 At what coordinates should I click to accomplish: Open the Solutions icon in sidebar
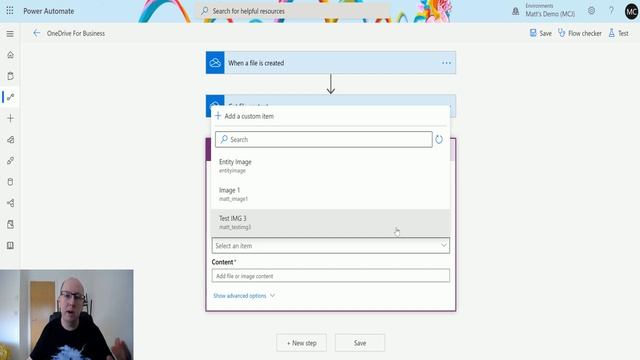(10, 224)
